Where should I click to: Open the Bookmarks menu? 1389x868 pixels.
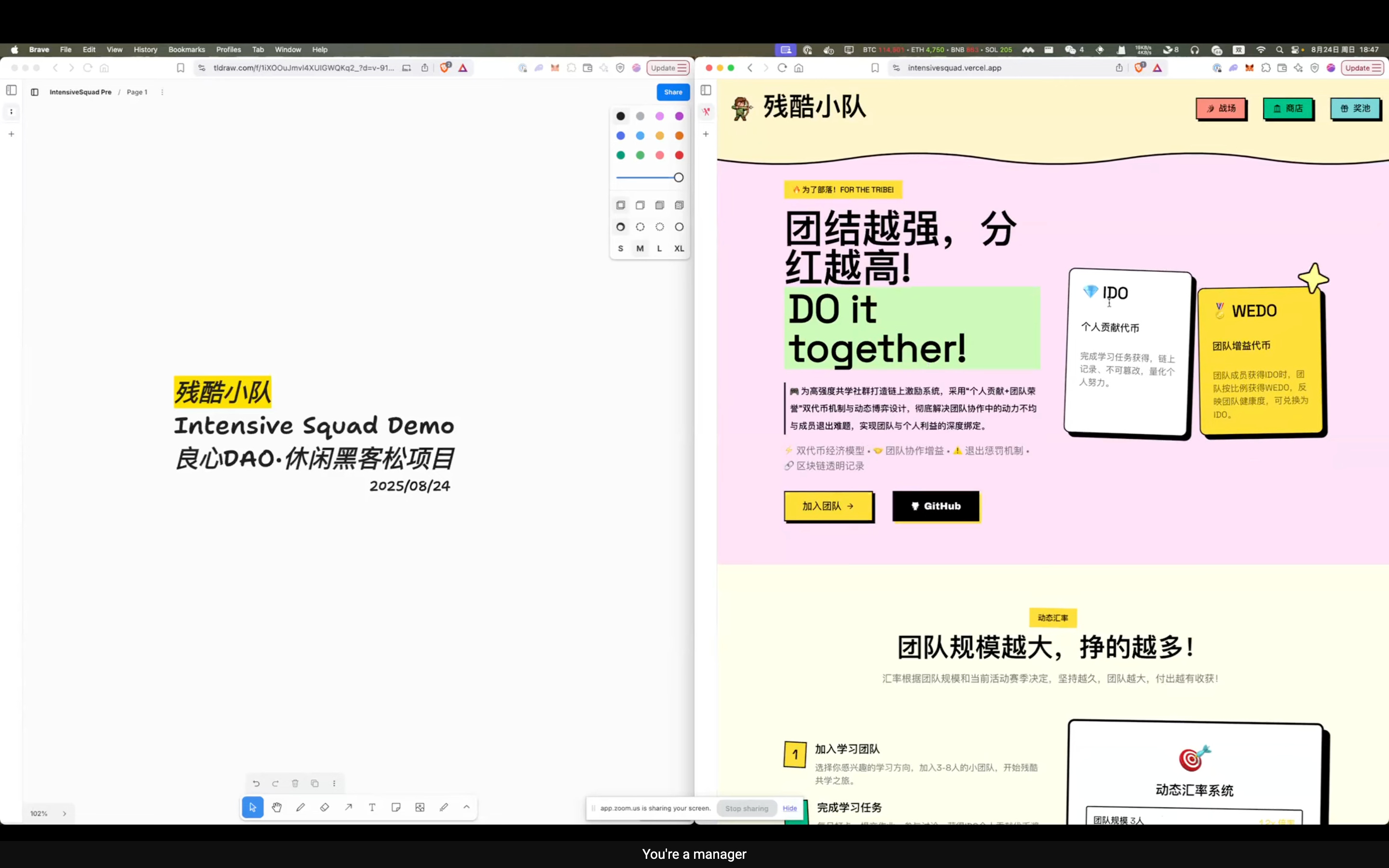187,50
